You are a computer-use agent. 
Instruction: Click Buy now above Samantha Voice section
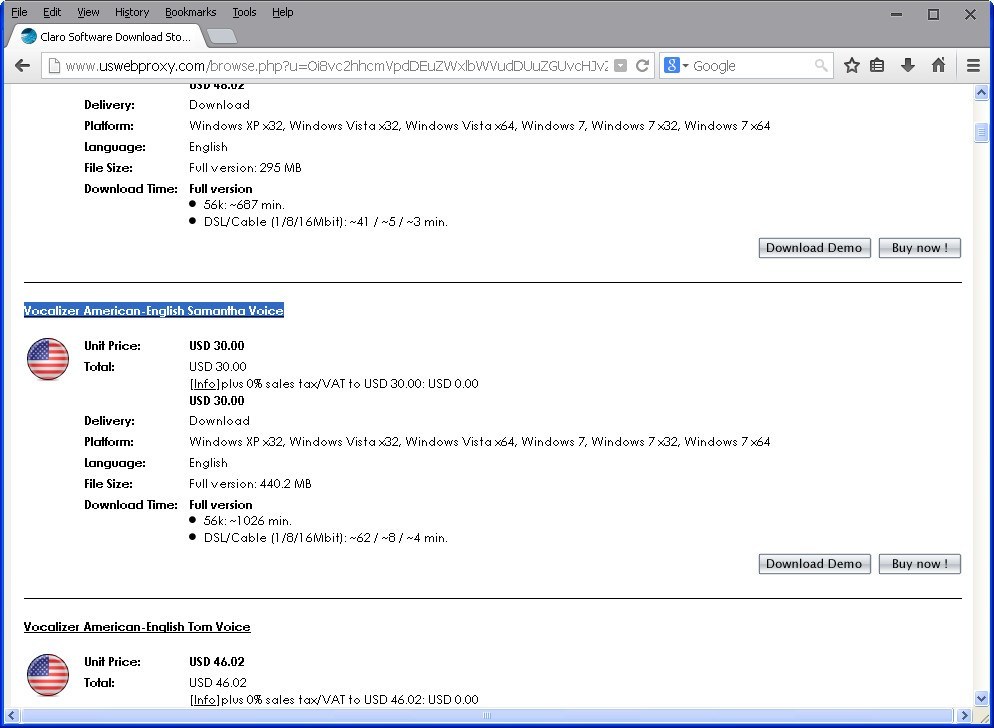(x=919, y=248)
